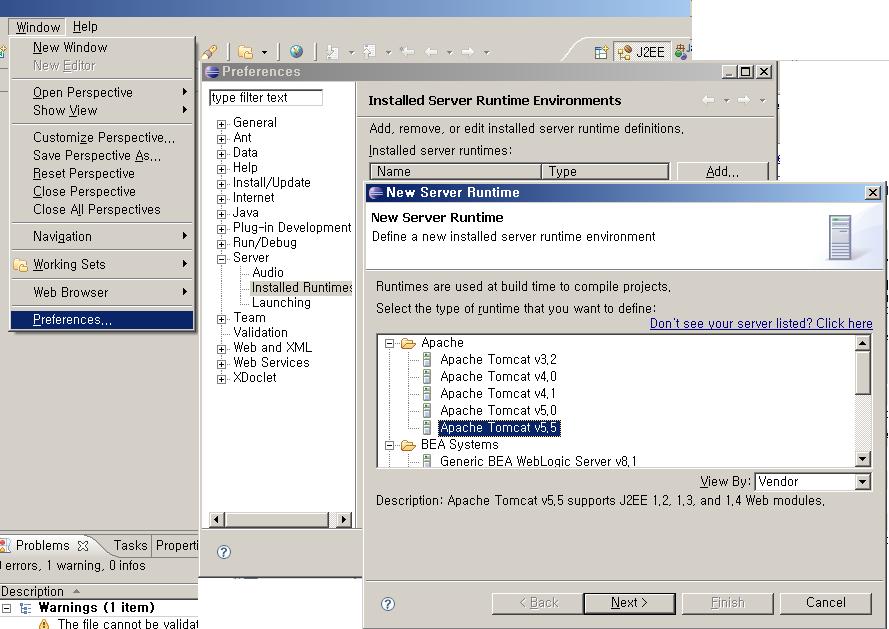Click the forward navigation arrow in toolbar
The width and height of the screenshot is (889, 629).
(x=467, y=52)
